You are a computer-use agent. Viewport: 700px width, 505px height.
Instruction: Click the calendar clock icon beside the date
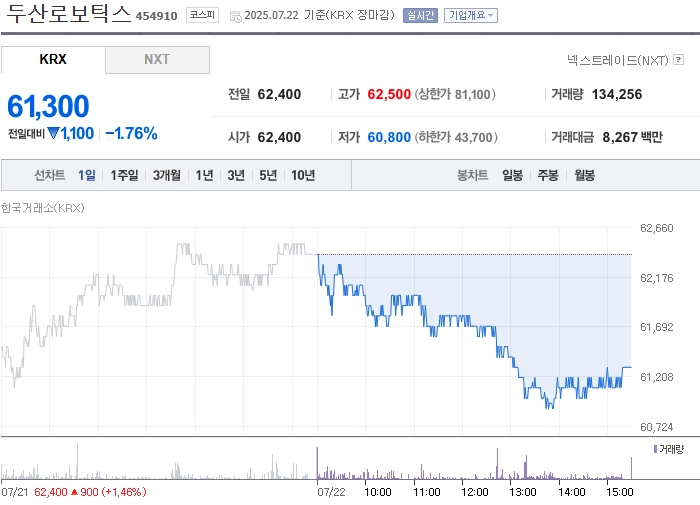click(235, 17)
